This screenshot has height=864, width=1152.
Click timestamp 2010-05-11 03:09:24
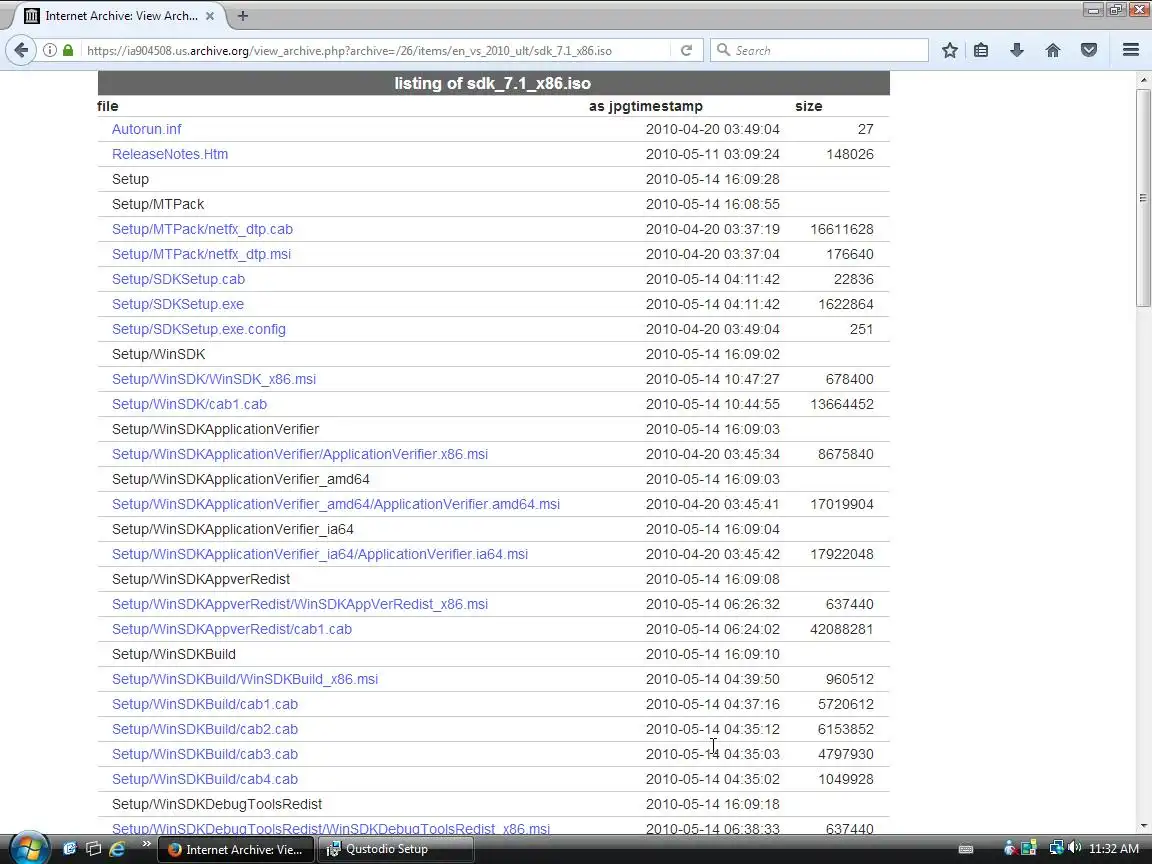(x=713, y=154)
